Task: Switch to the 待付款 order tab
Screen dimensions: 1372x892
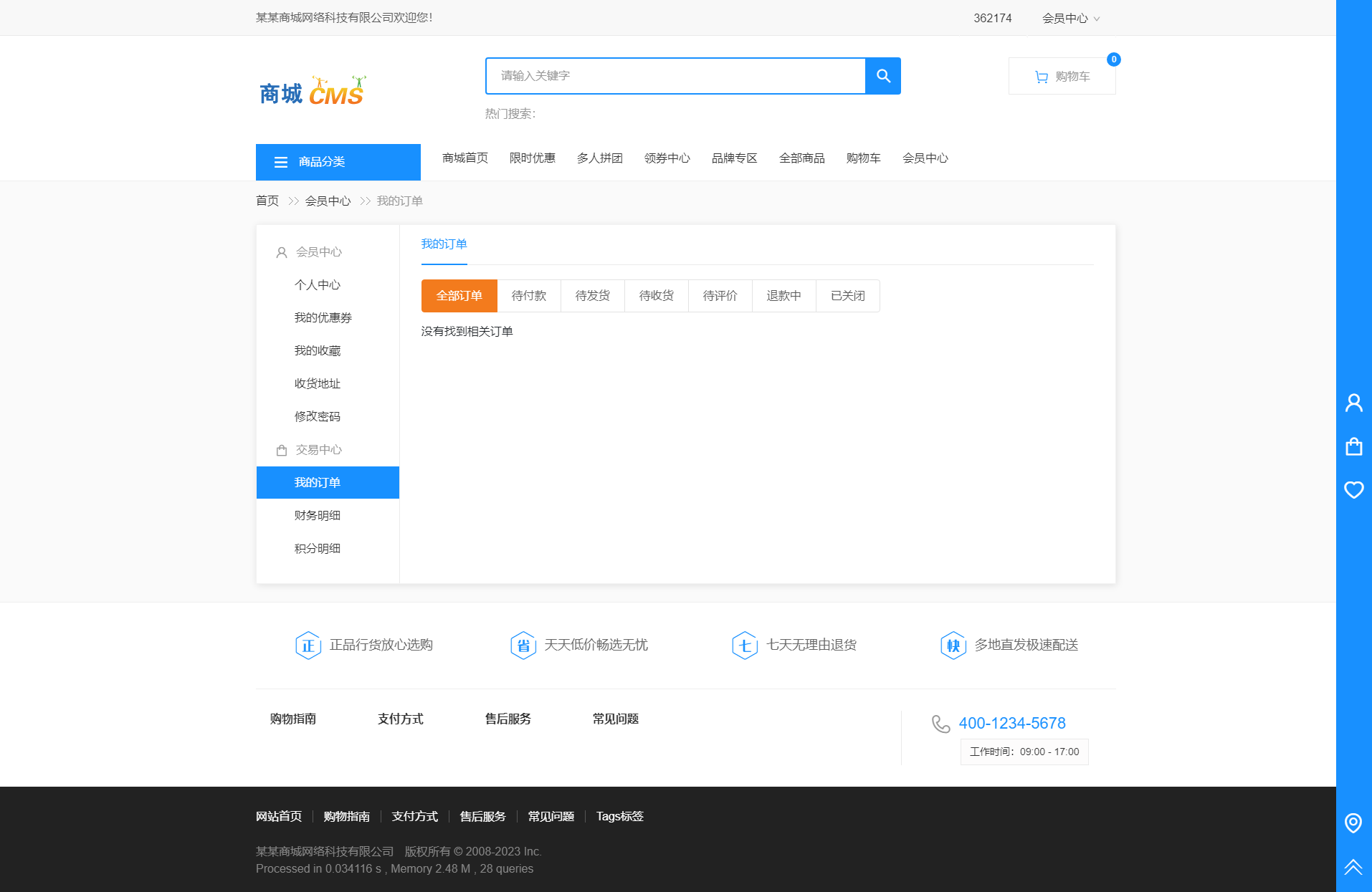Action: (528, 295)
